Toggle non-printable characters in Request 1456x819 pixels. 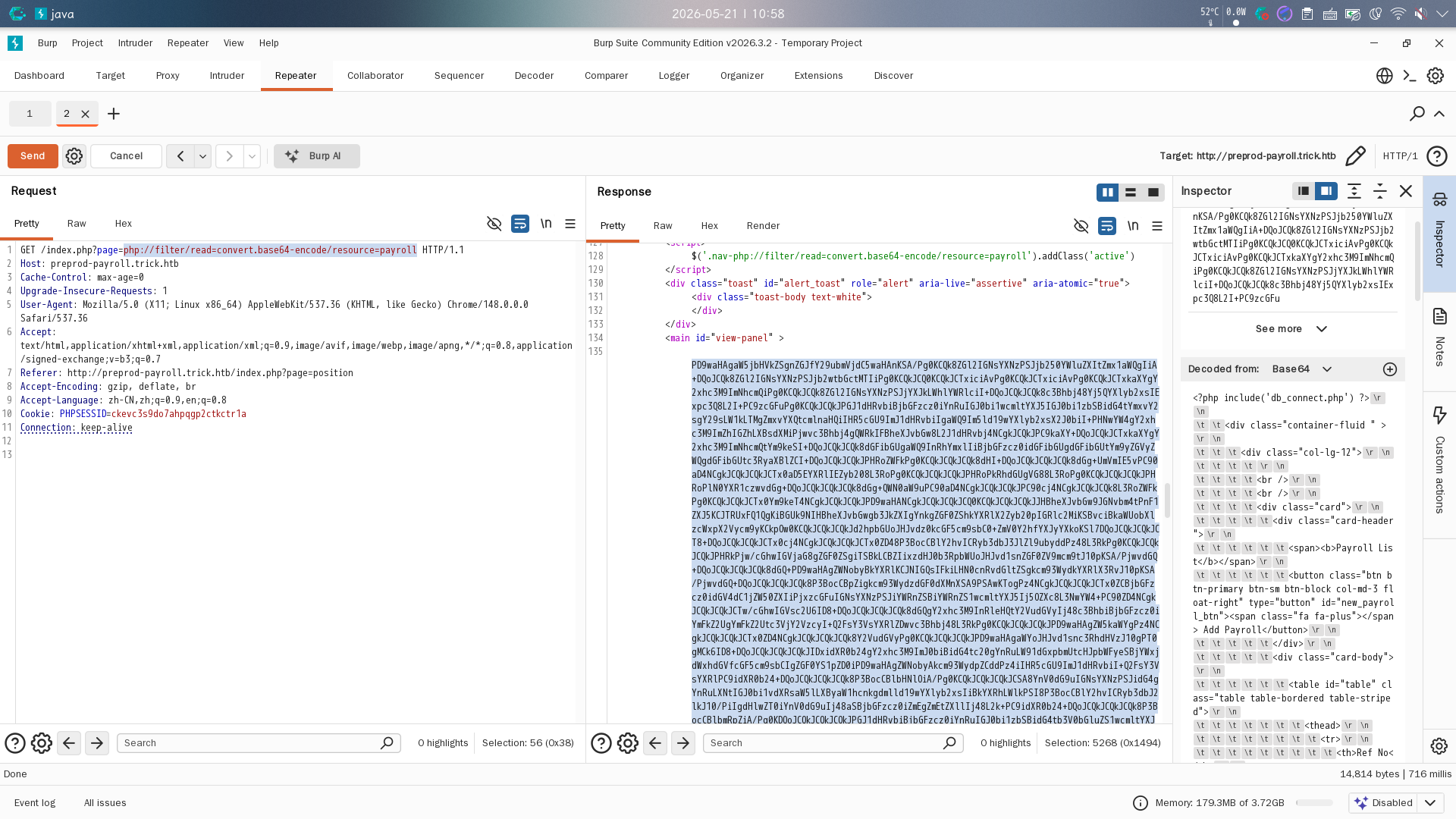pyautogui.click(x=546, y=224)
